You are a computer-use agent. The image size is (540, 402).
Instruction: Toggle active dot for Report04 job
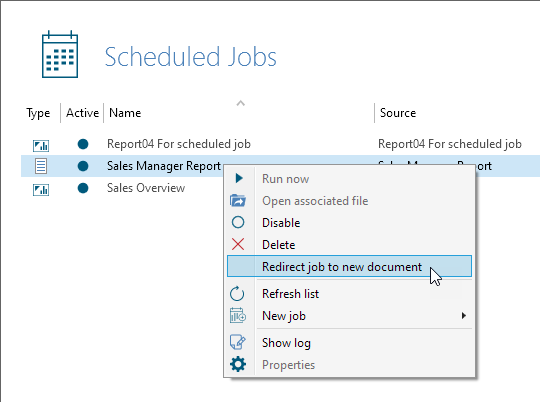(83, 144)
